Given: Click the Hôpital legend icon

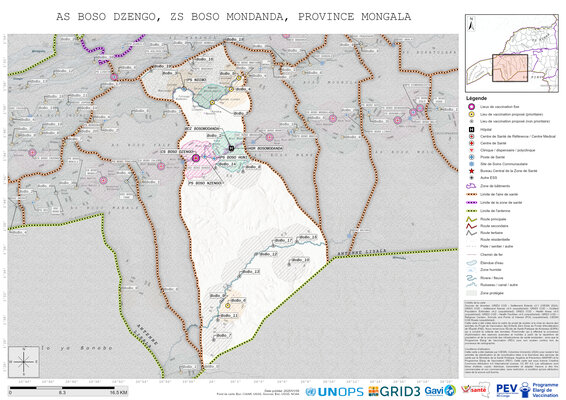Looking at the screenshot, I should tap(471, 129).
